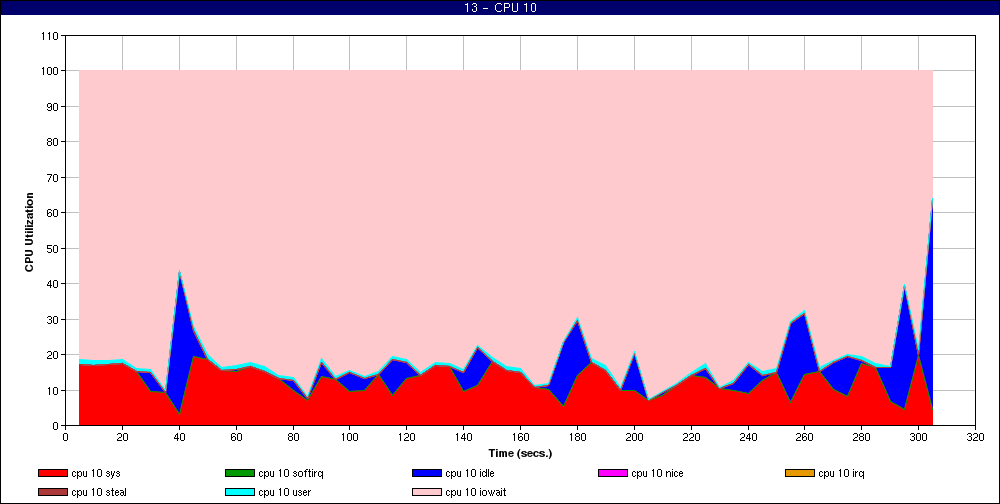
Task: Click the 10 label on the y-axis
Action: pos(54,390)
